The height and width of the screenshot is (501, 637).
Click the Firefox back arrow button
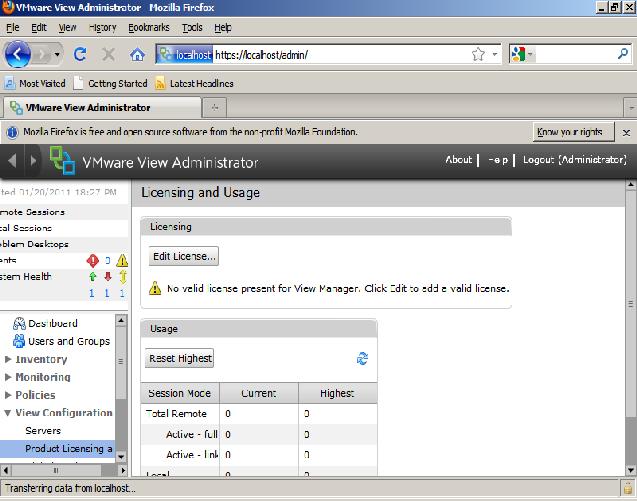click(x=17, y=54)
